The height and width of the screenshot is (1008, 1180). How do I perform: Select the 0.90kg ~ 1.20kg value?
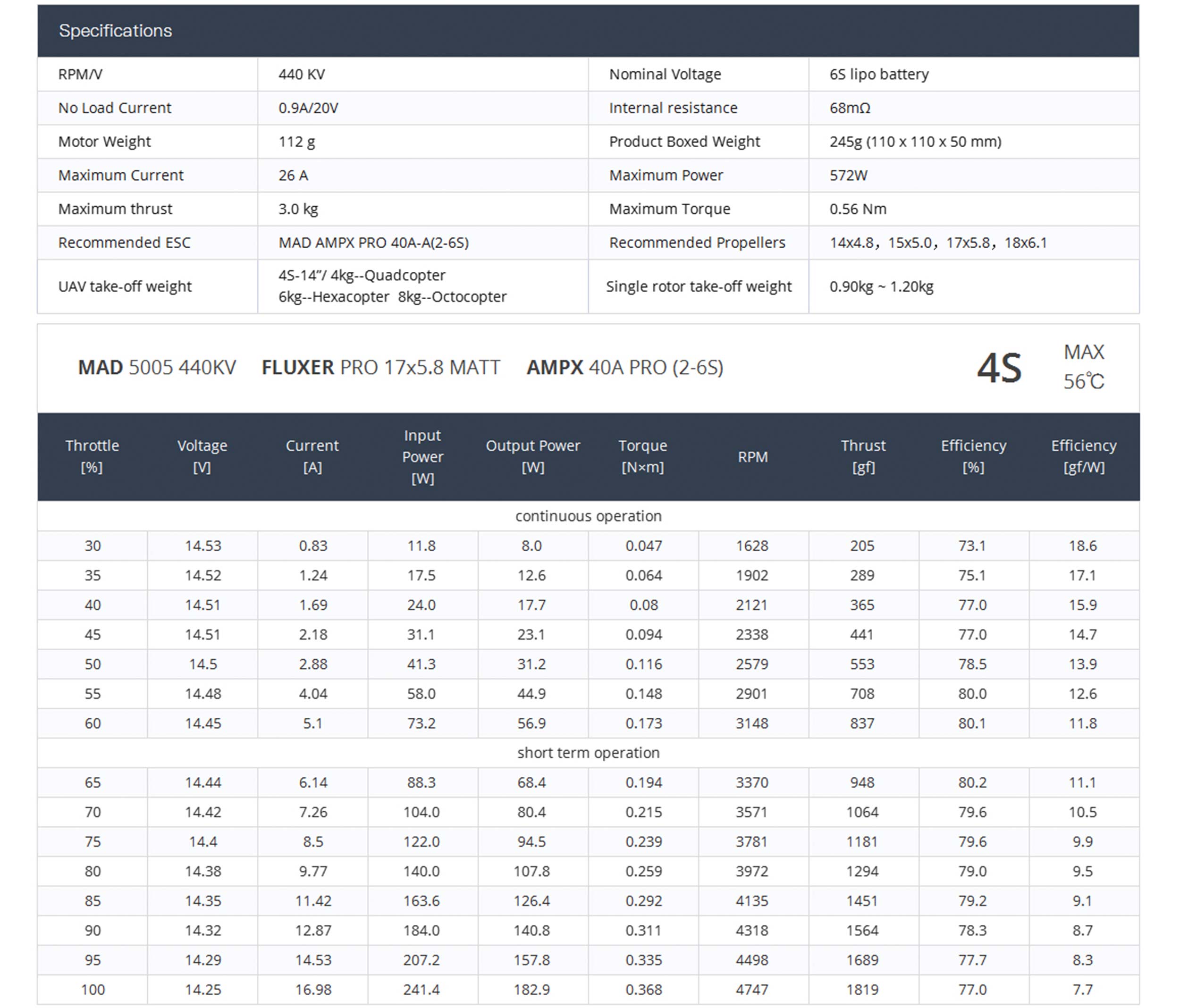[x=881, y=286]
